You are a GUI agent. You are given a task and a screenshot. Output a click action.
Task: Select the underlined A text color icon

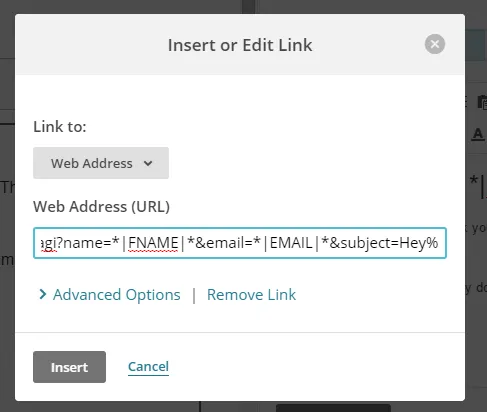[x=478, y=134]
